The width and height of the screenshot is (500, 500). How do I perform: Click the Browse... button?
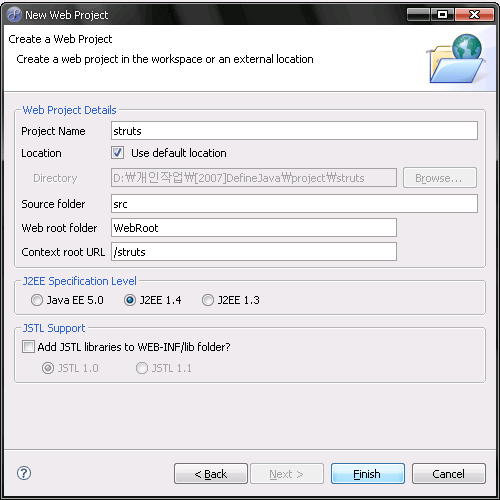click(440, 178)
